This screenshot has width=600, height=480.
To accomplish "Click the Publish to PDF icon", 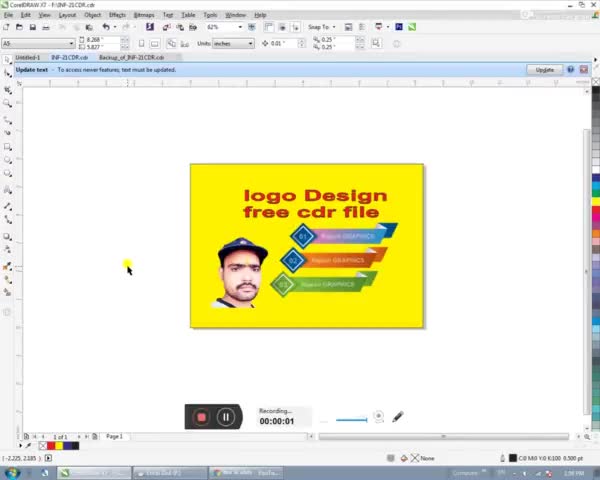I will (193, 27).
